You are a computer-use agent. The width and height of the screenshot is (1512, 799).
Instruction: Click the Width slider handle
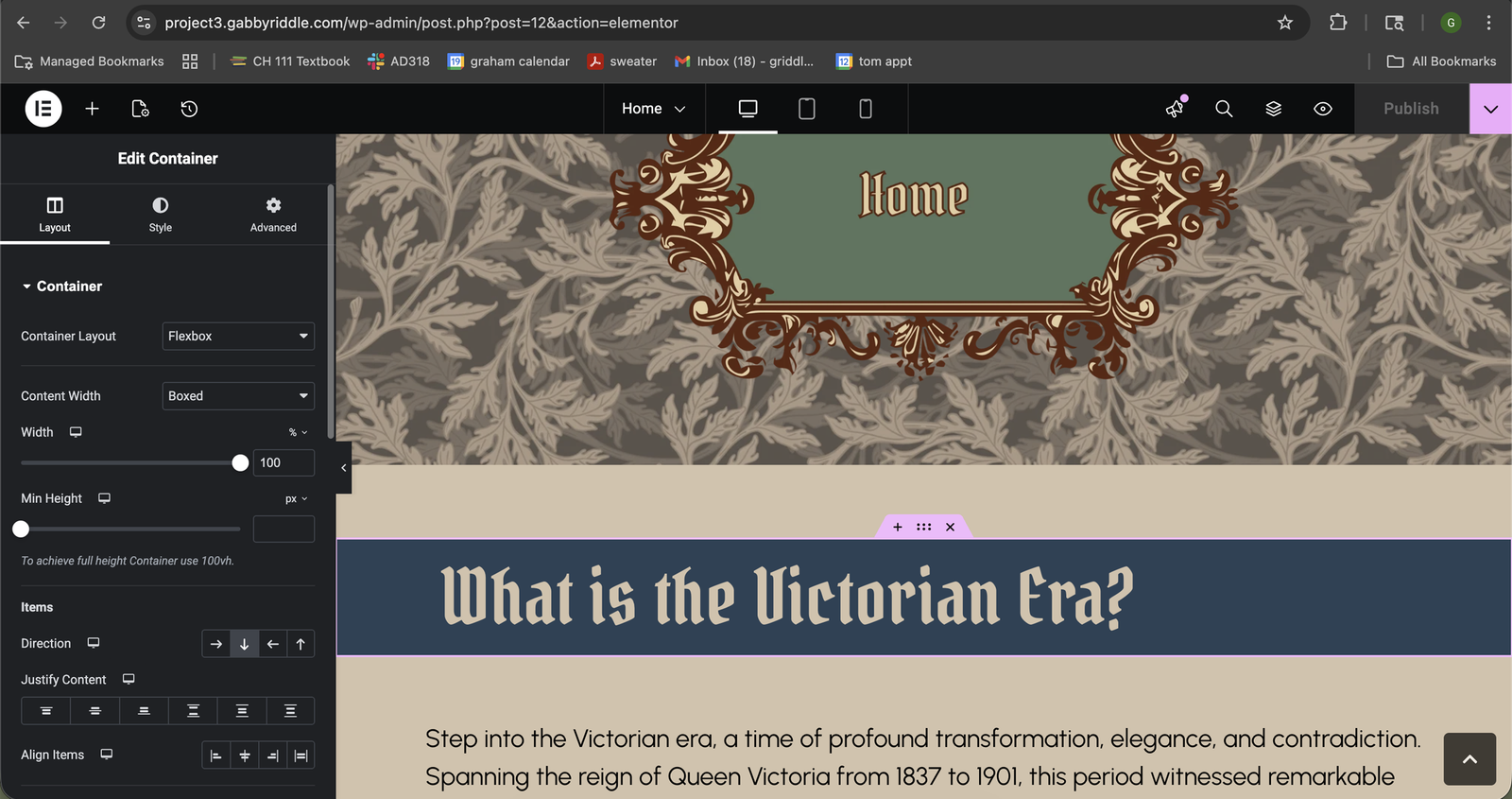click(x=240, y=462)
